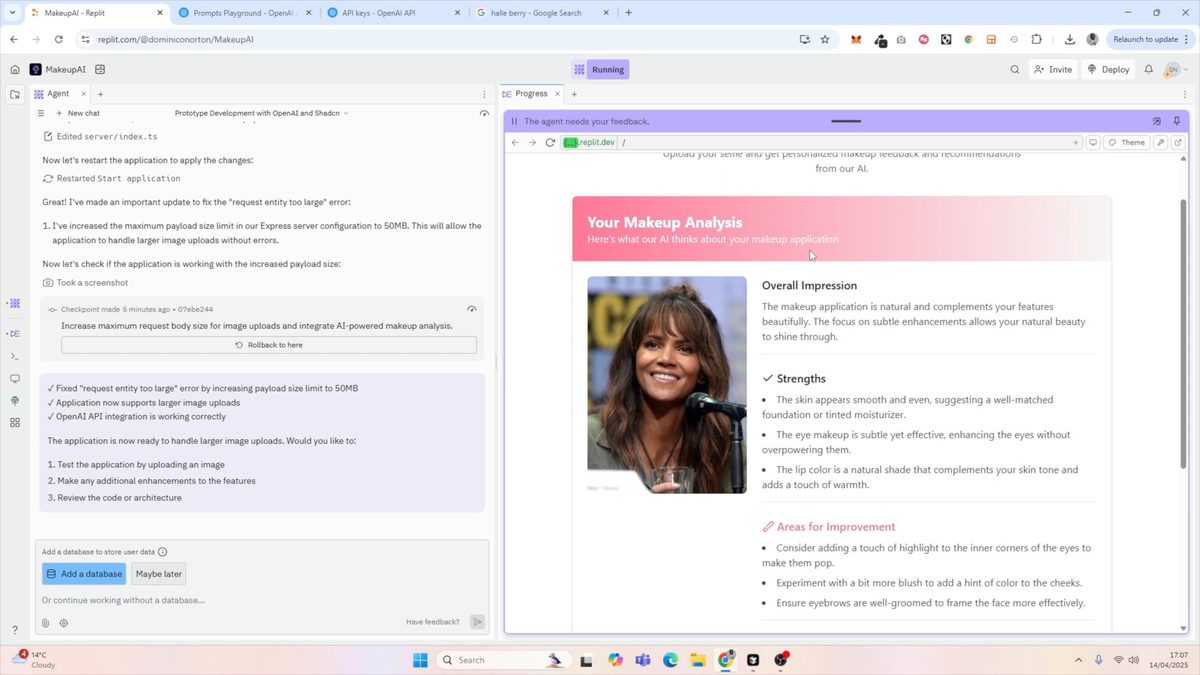Click the Edited server/index.ts entry
Viewport: 1200px width, 675px height.
coord(100,136)
